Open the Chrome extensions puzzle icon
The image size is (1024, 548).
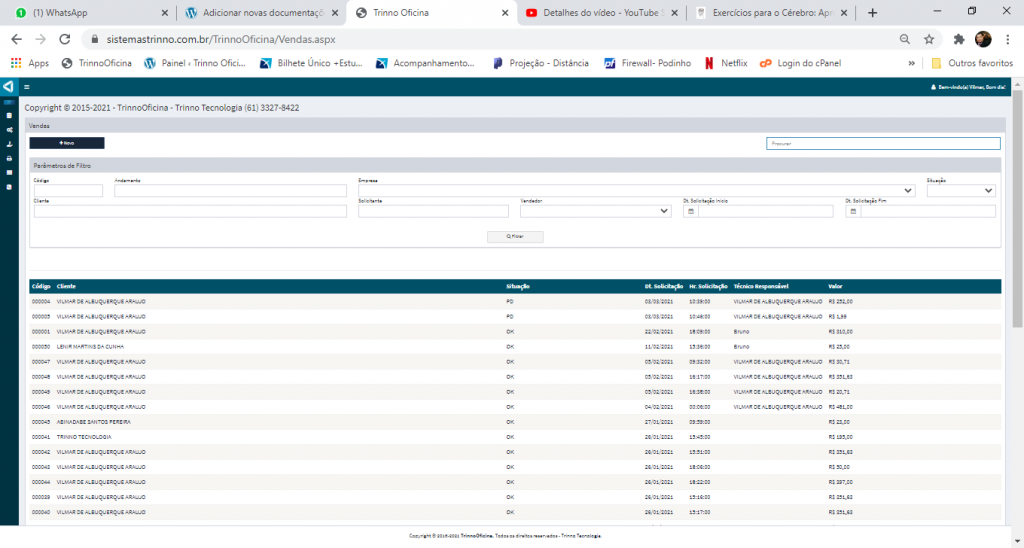[x=959, y=39]
